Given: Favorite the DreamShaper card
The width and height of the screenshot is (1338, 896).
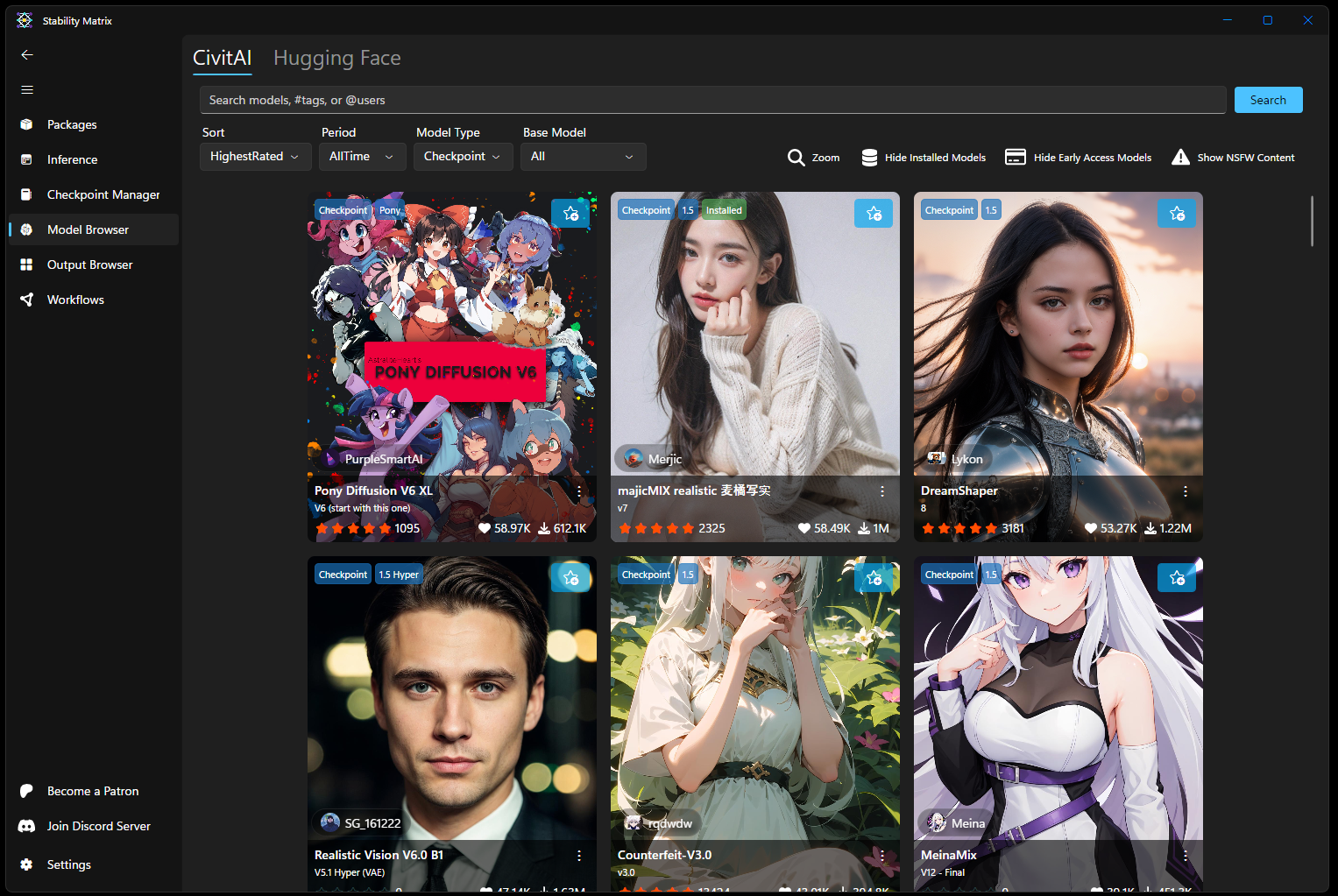Looking at the screenshot, I should (1177, 213).
